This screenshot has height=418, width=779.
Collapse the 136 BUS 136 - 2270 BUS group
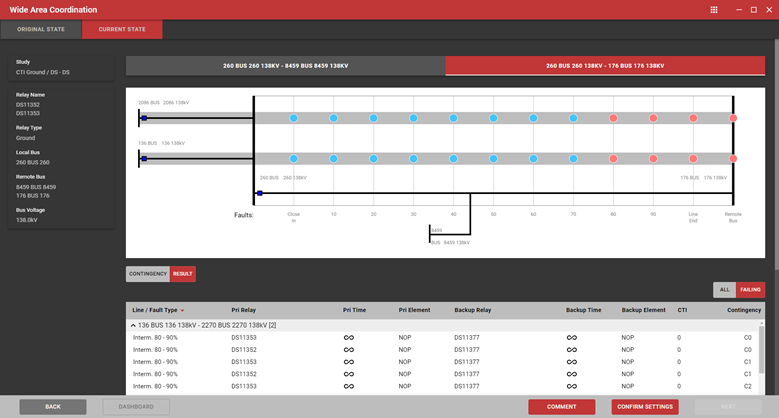133,326
